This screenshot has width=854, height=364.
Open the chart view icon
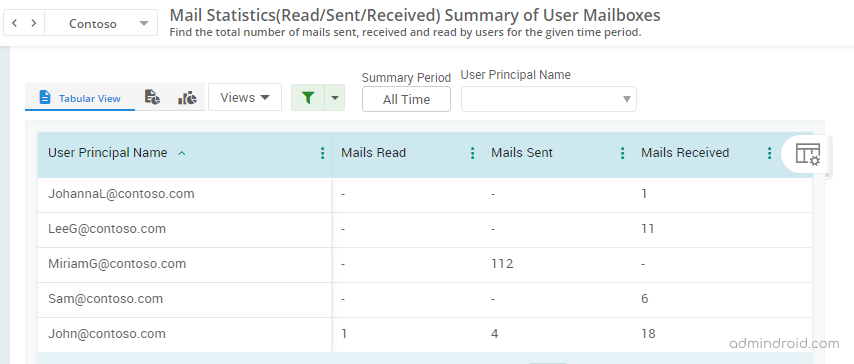(x=187, y=98)
